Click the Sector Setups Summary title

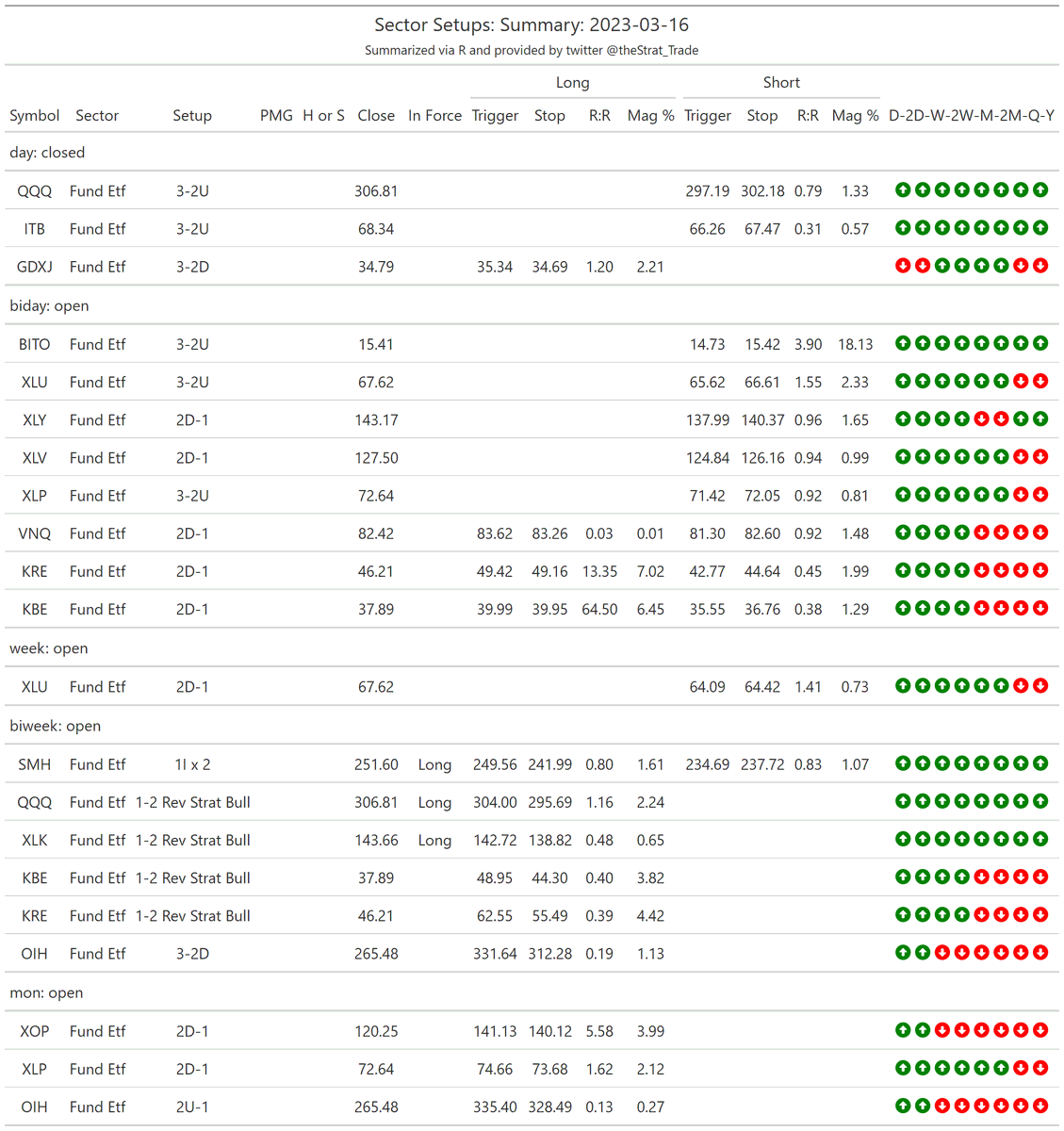pos(532,25)
